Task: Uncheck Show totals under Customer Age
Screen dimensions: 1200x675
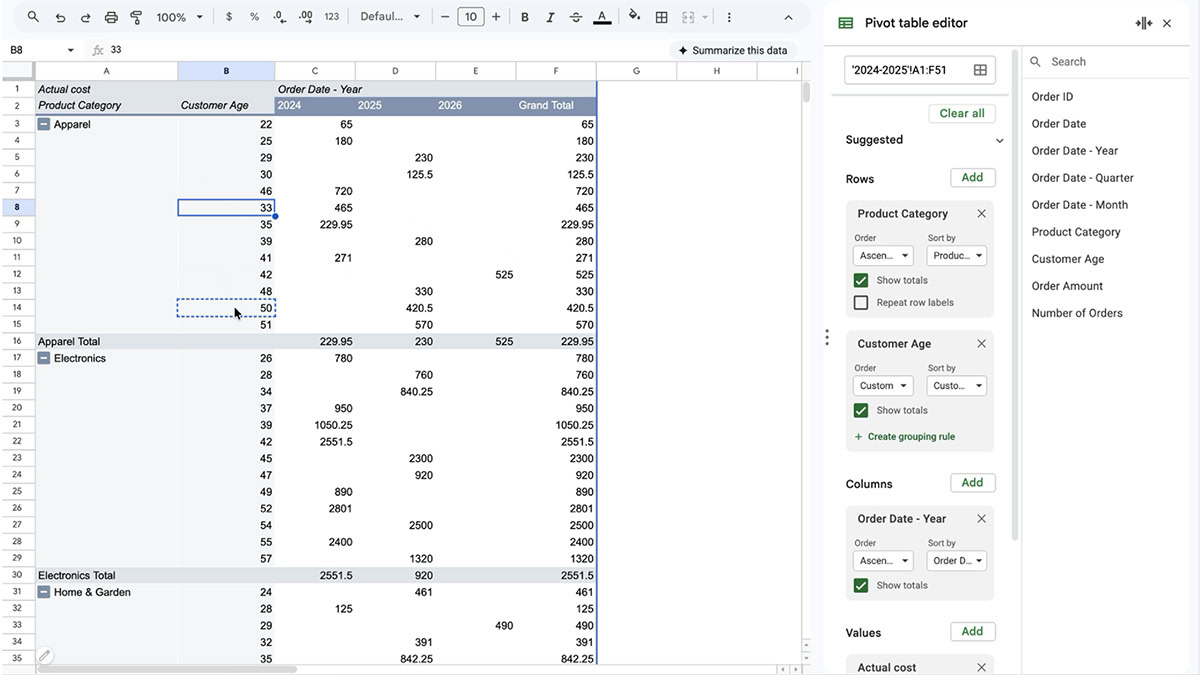Action: click(x=861, y=410)
